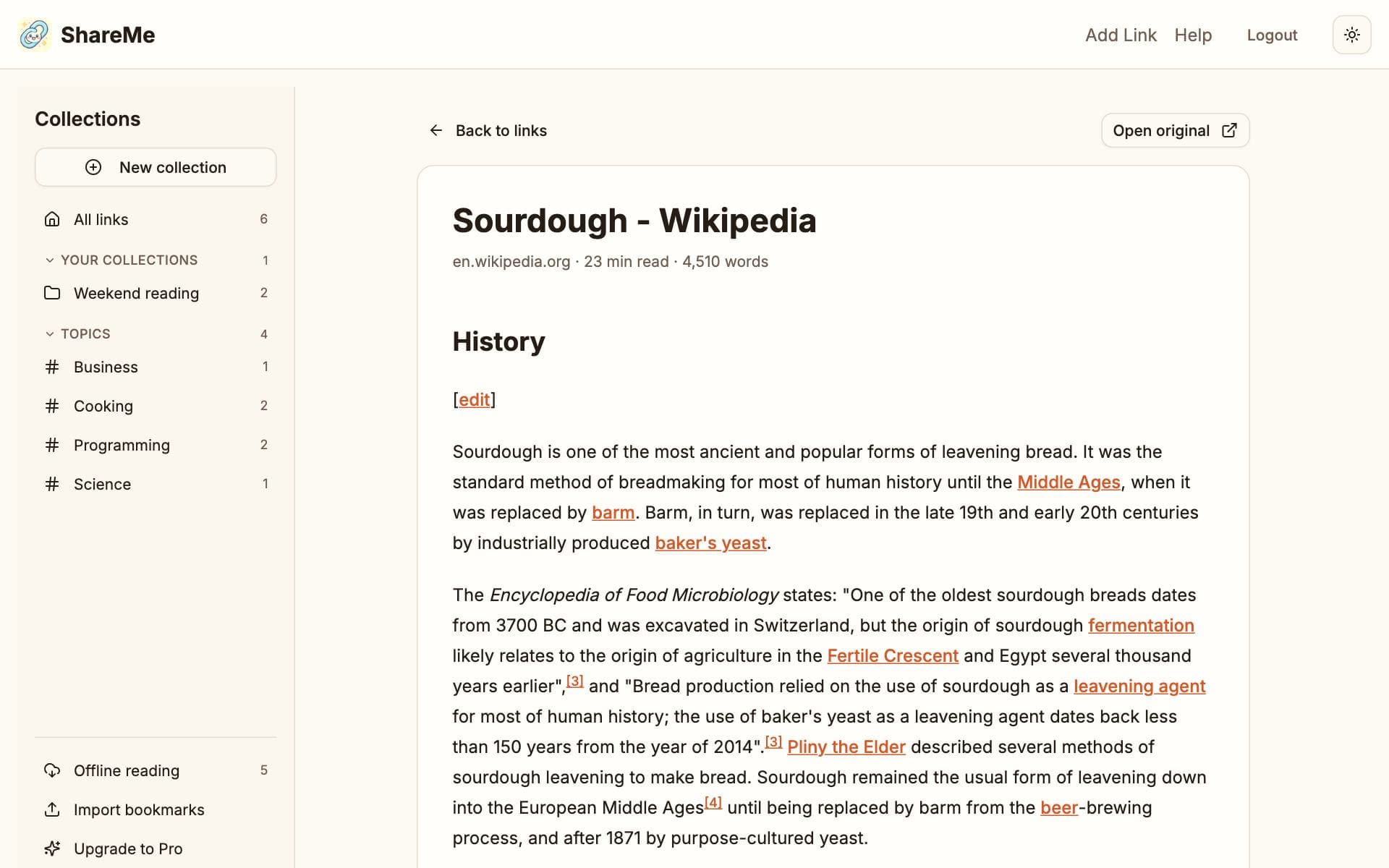Viewport: 1389px width, 868px height.
Task: Open the Weekend reading collection
Action: click(156, 293)
